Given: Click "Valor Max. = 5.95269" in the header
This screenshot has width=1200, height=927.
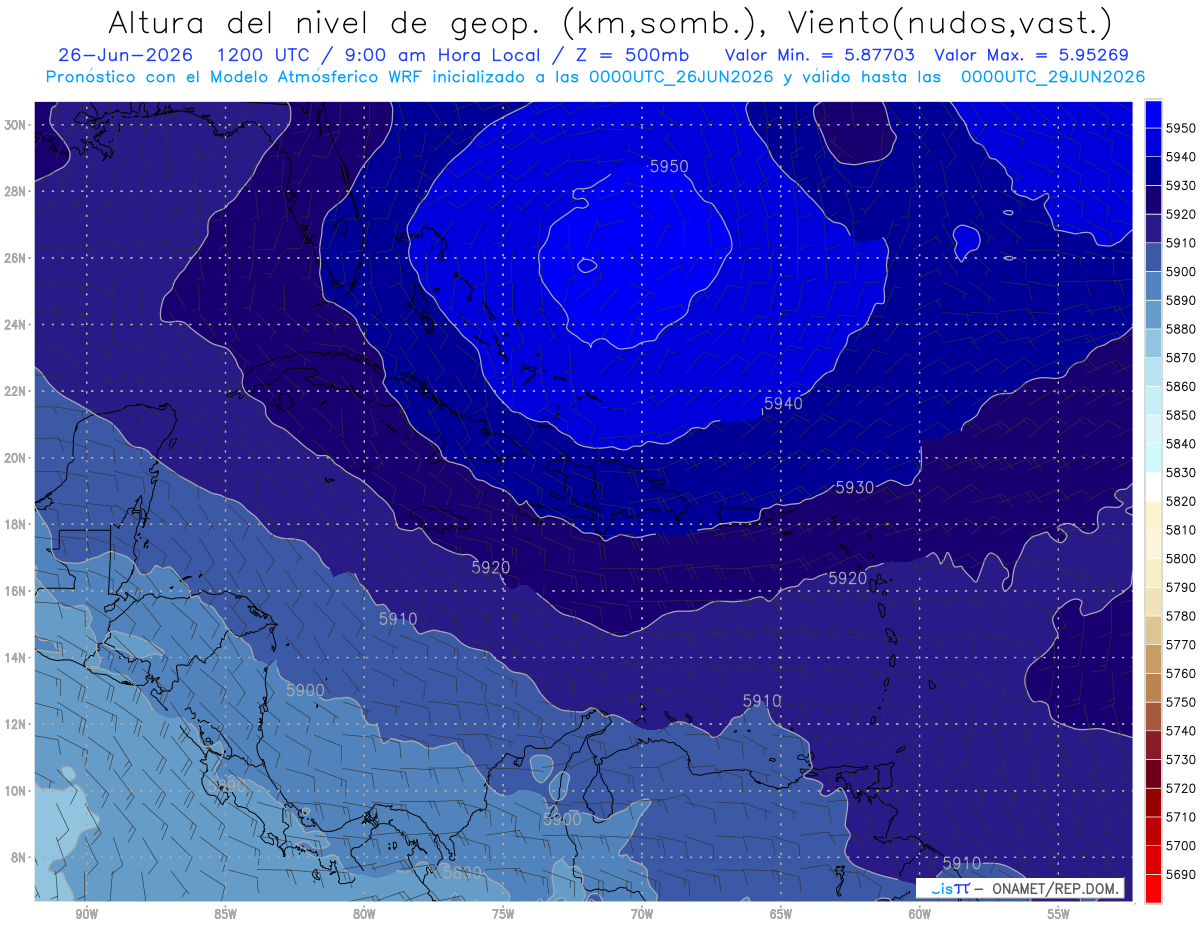Looking at the screenshot, I should click(x=1032, y=55).
